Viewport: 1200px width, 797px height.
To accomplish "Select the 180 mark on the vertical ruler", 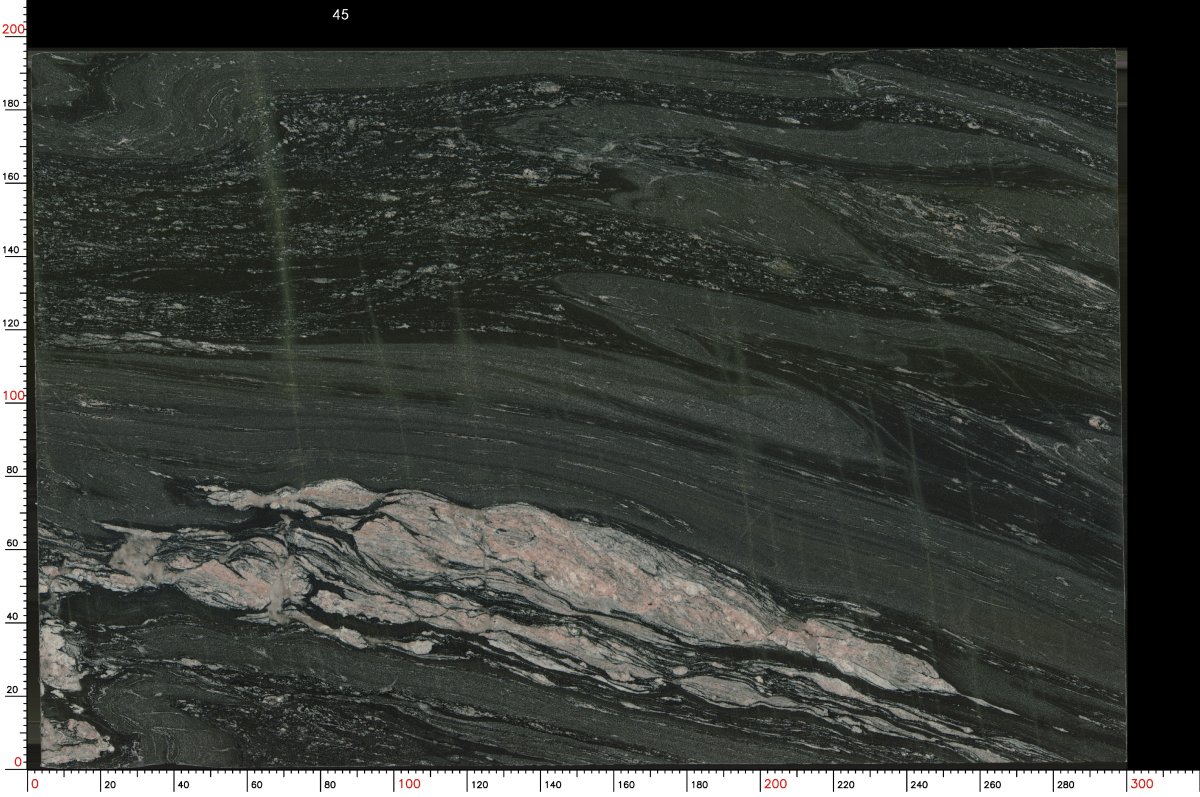I will [x=13, y=104].
